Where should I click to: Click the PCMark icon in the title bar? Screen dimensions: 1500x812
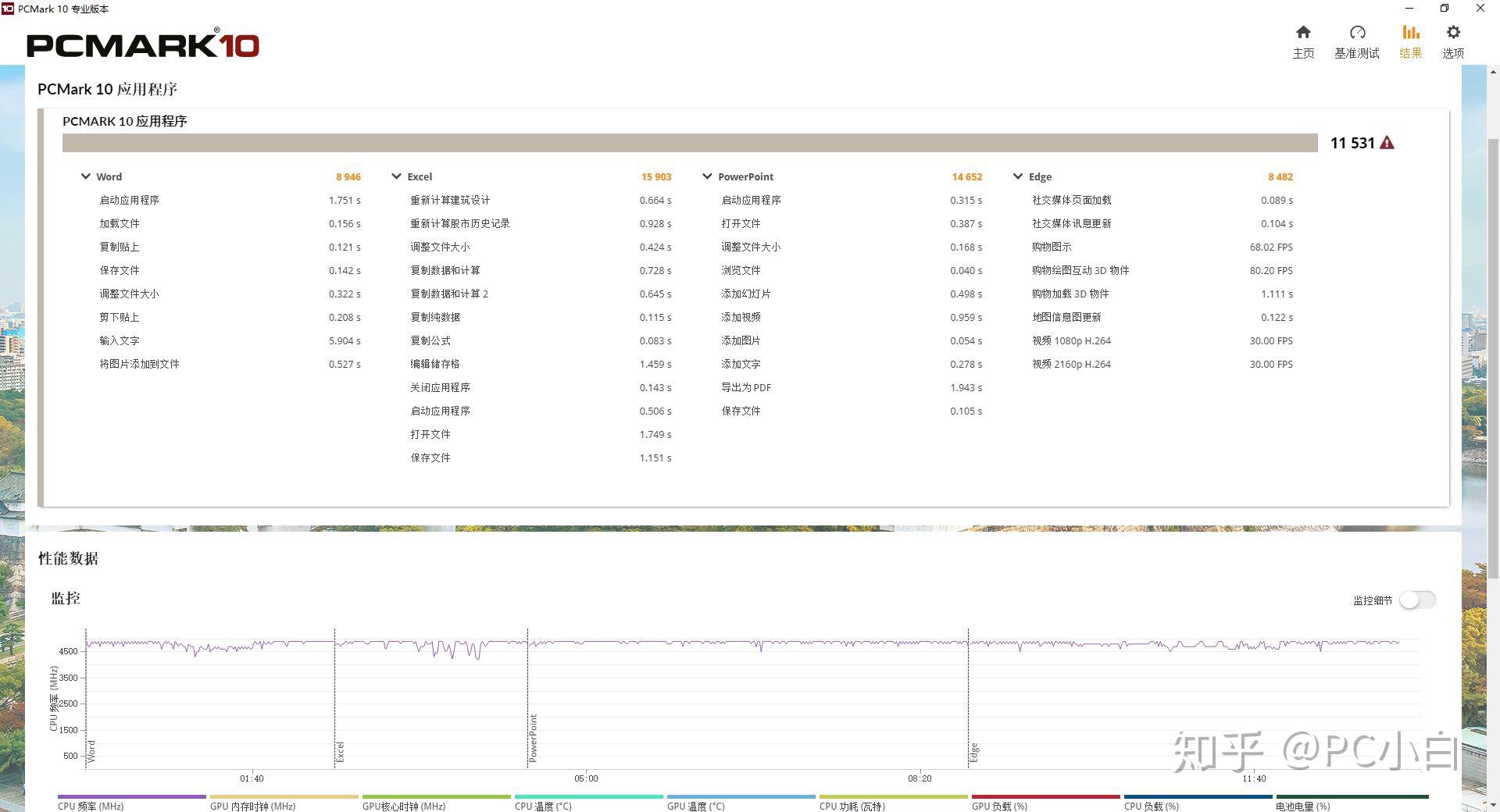[9, 9]
